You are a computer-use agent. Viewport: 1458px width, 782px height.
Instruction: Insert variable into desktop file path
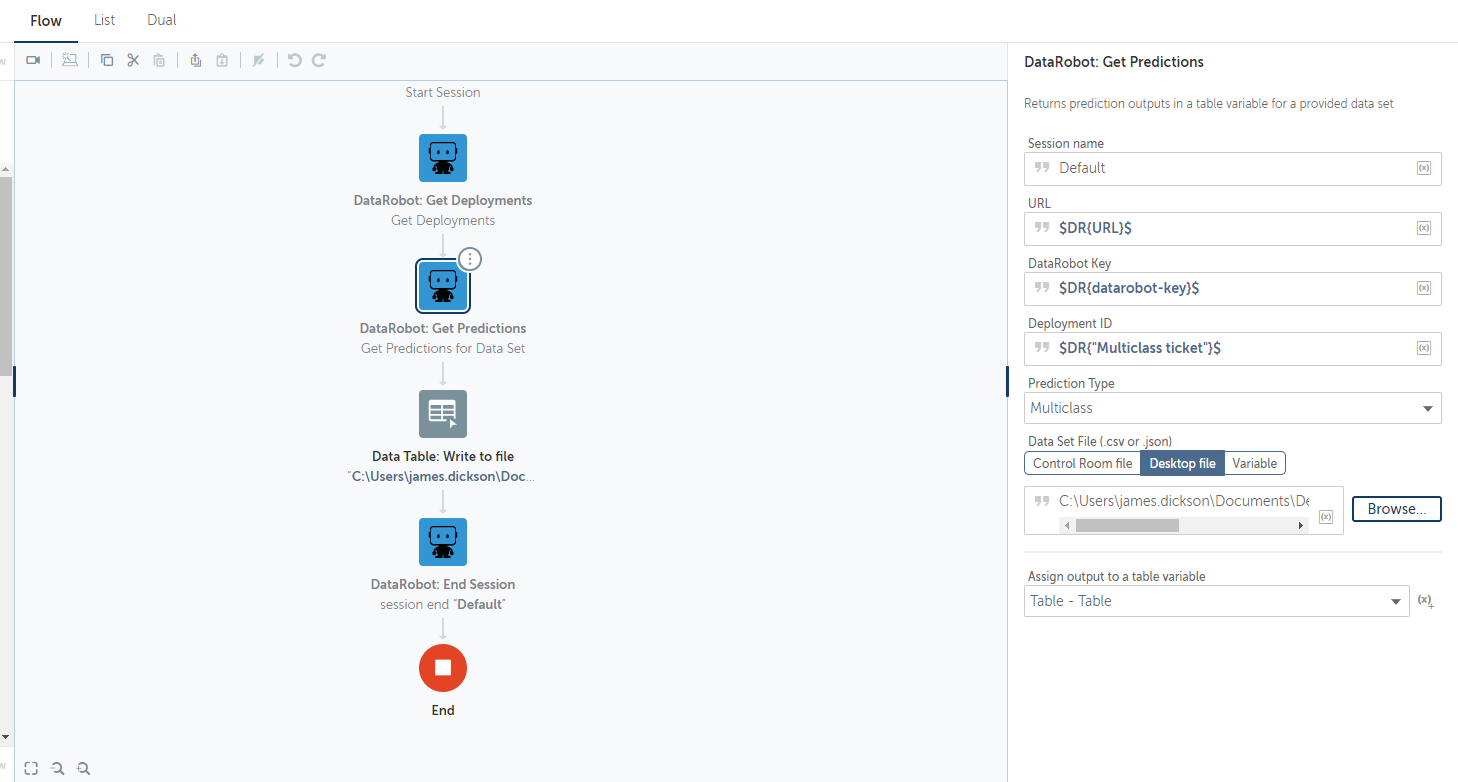point(1326,517)
